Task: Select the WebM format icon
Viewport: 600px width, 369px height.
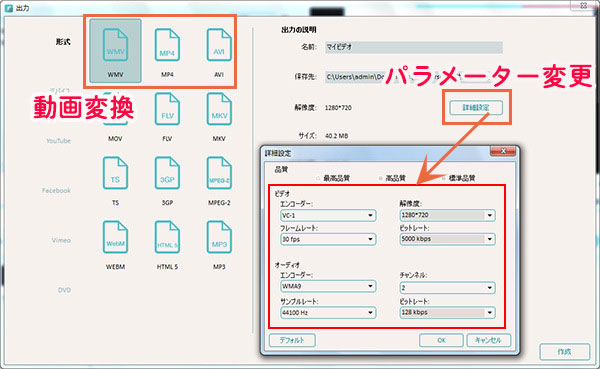Action: 115,237
